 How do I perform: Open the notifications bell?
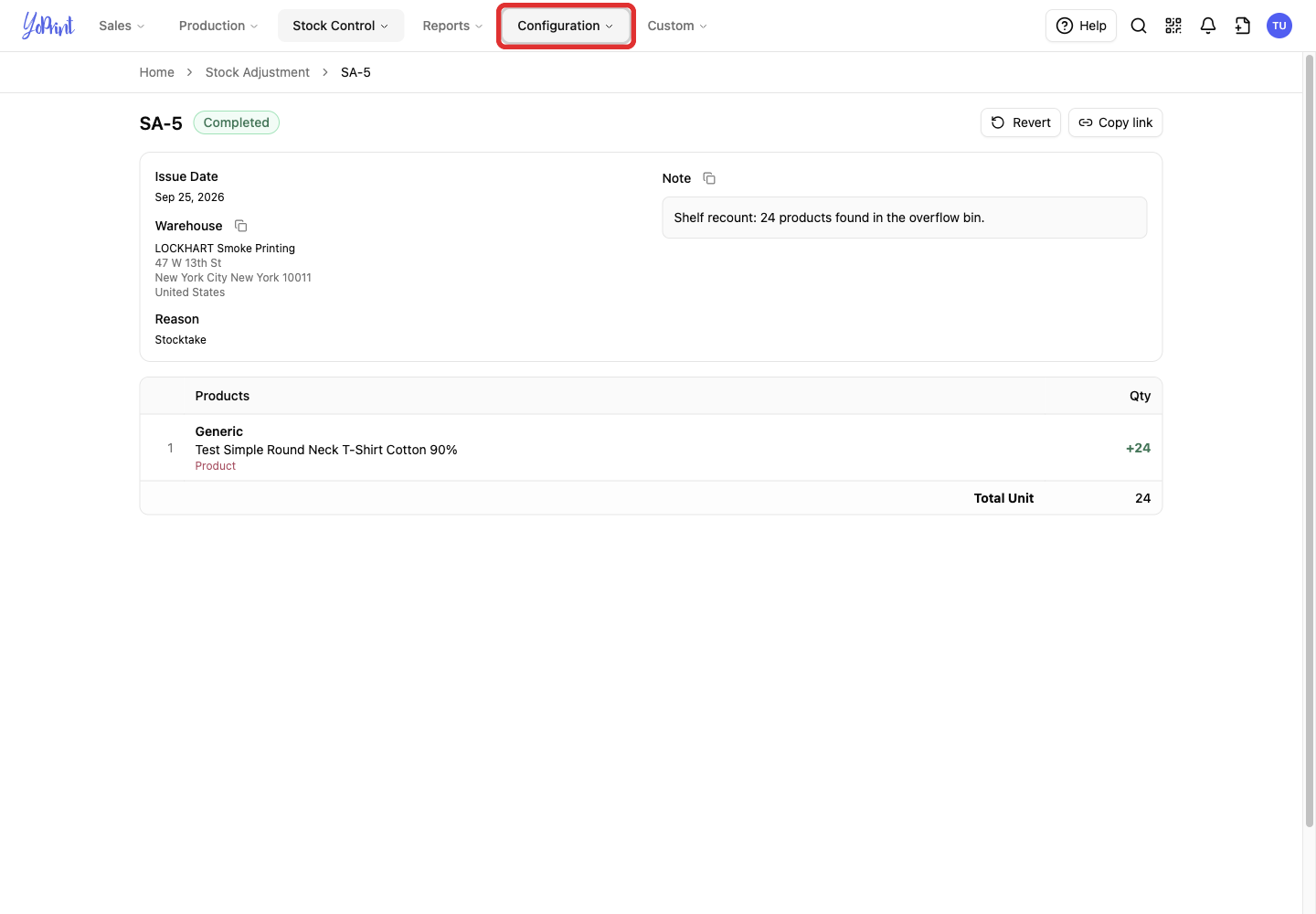coord(1208,26)
